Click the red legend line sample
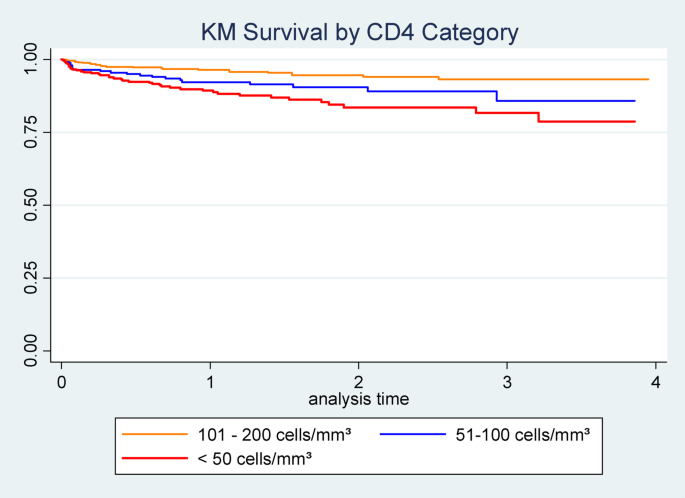The height and width of the screenshot is (498, 685). click(x=155, y=459)
